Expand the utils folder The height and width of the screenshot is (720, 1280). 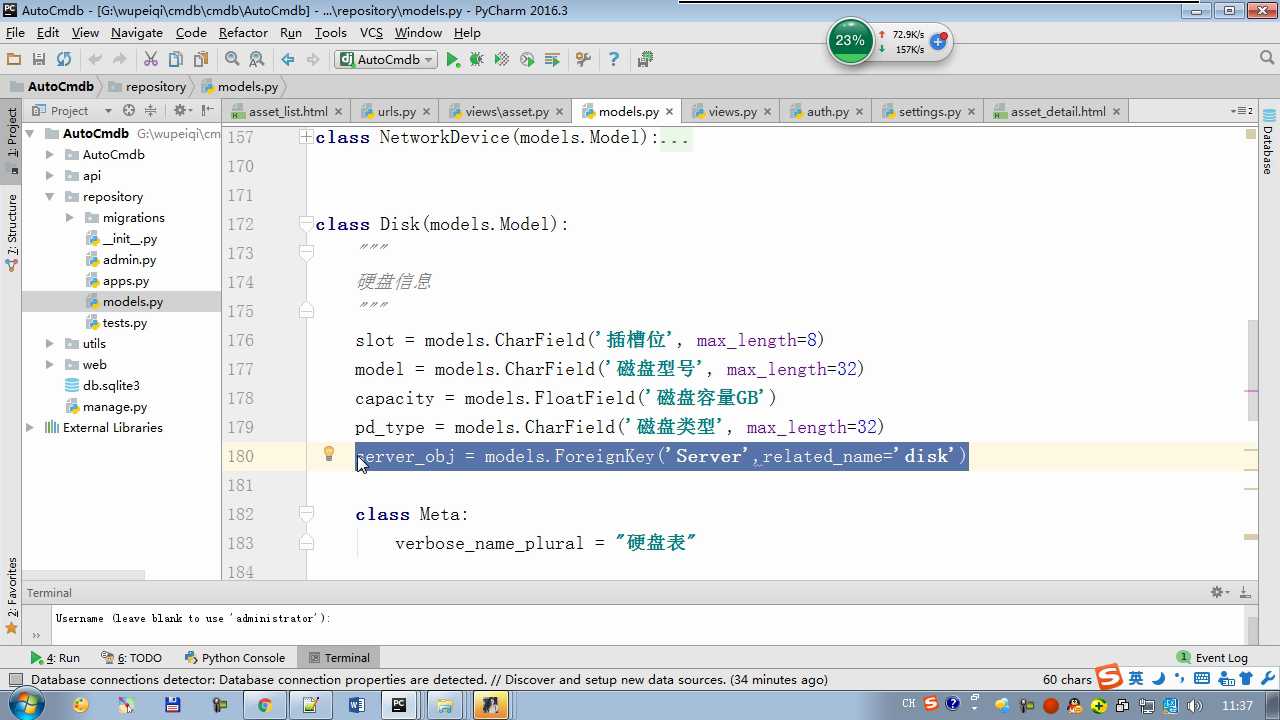pos(50,344)
